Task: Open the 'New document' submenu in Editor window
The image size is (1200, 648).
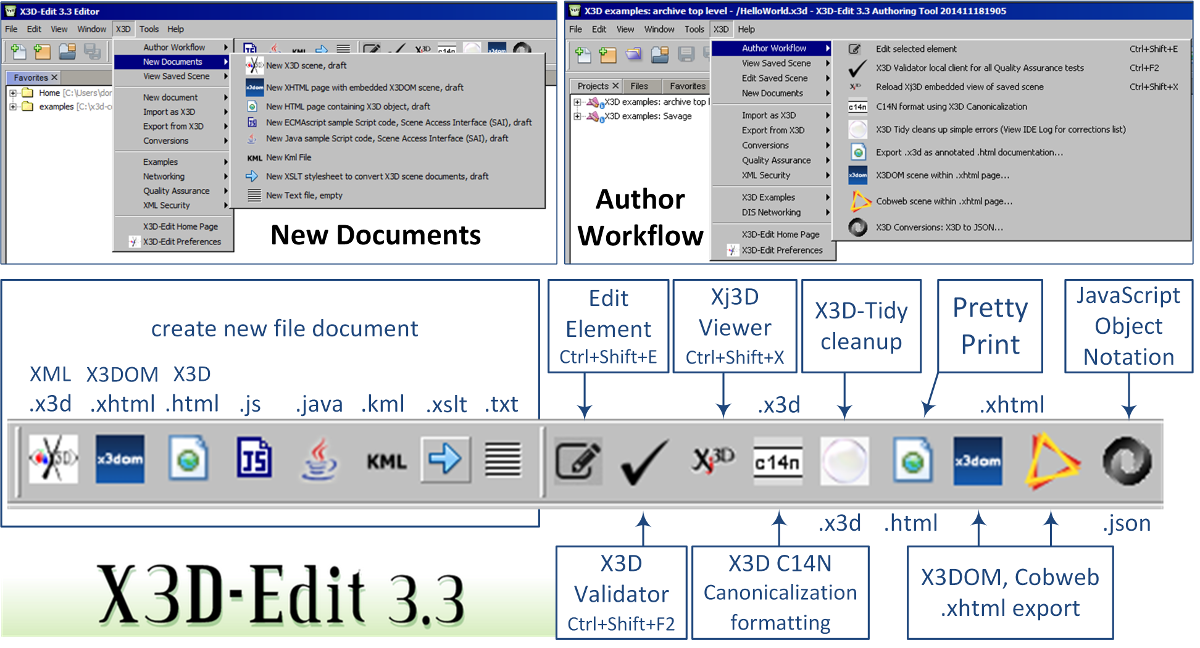Action: click(174, 98)
